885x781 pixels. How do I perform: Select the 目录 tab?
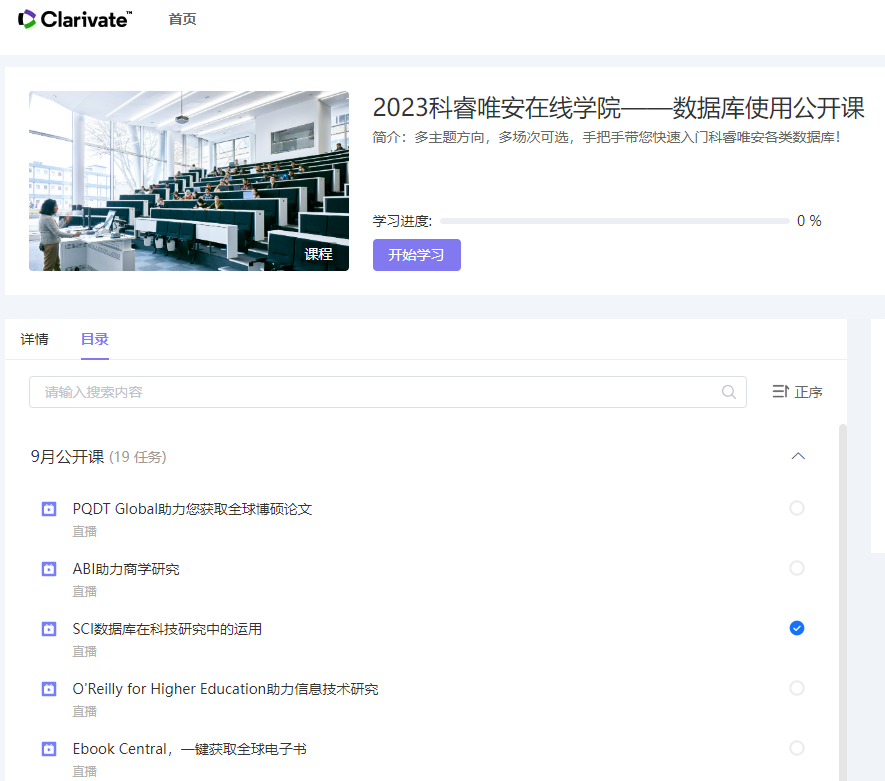pos(95,339)
